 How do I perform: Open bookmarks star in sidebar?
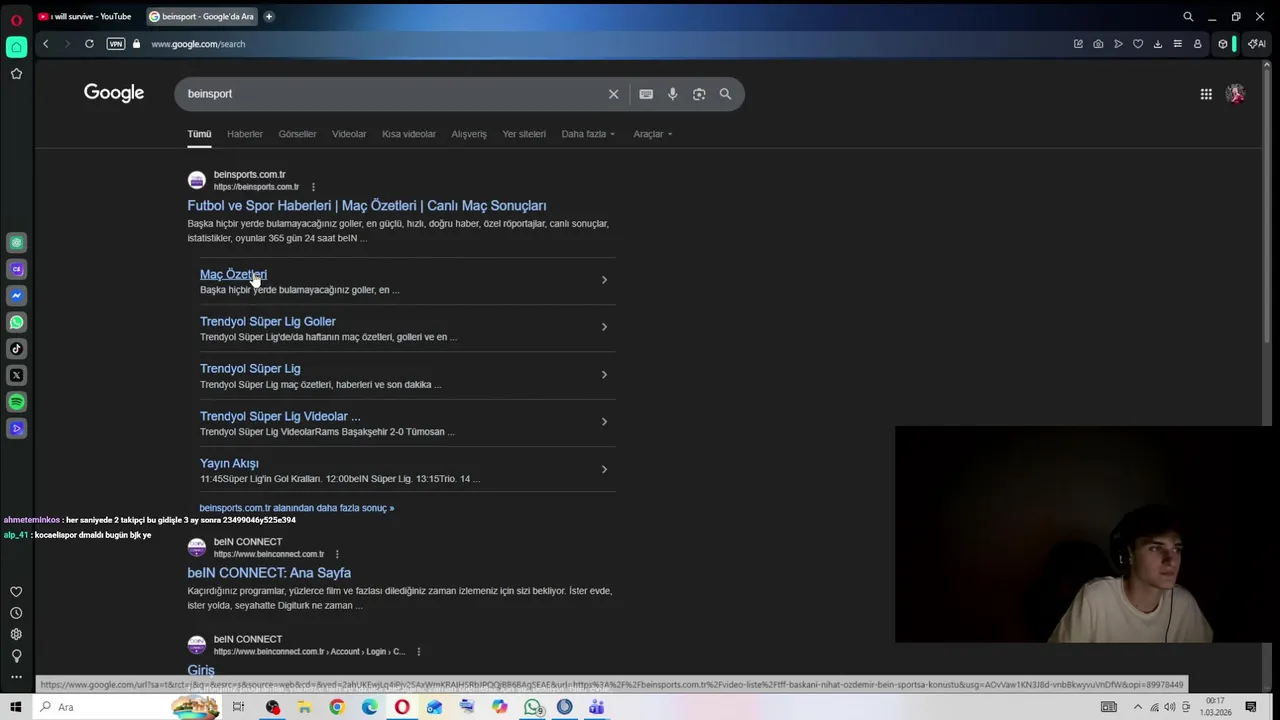tap(16, 74)
